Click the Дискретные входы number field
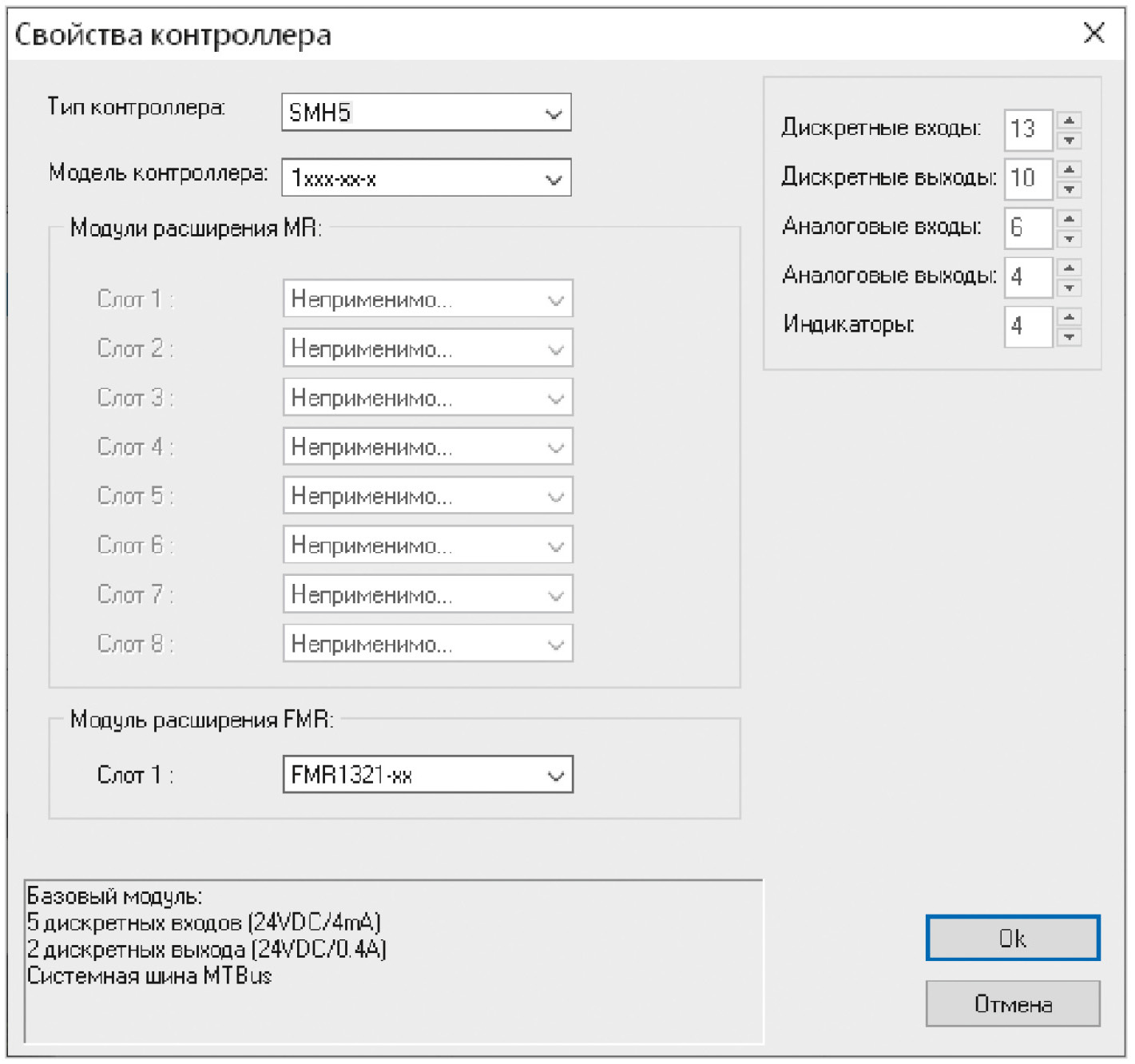The height and width of the screenshot is (1064, 1135). click(x=1027, y=130)
